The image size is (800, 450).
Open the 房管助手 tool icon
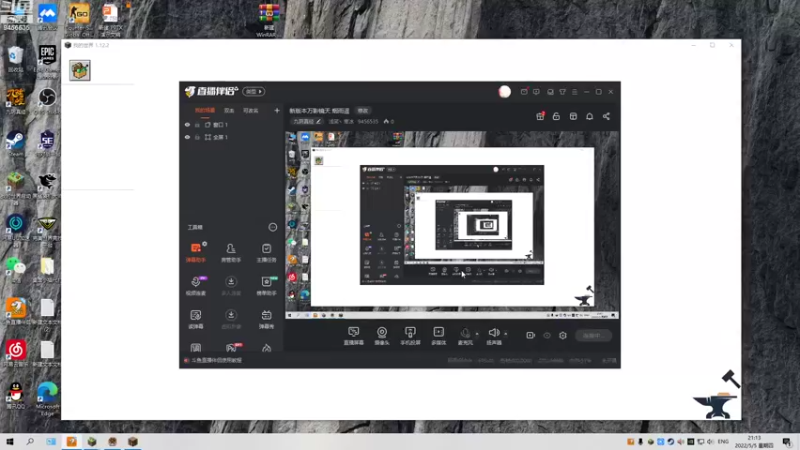click(231, 252)
